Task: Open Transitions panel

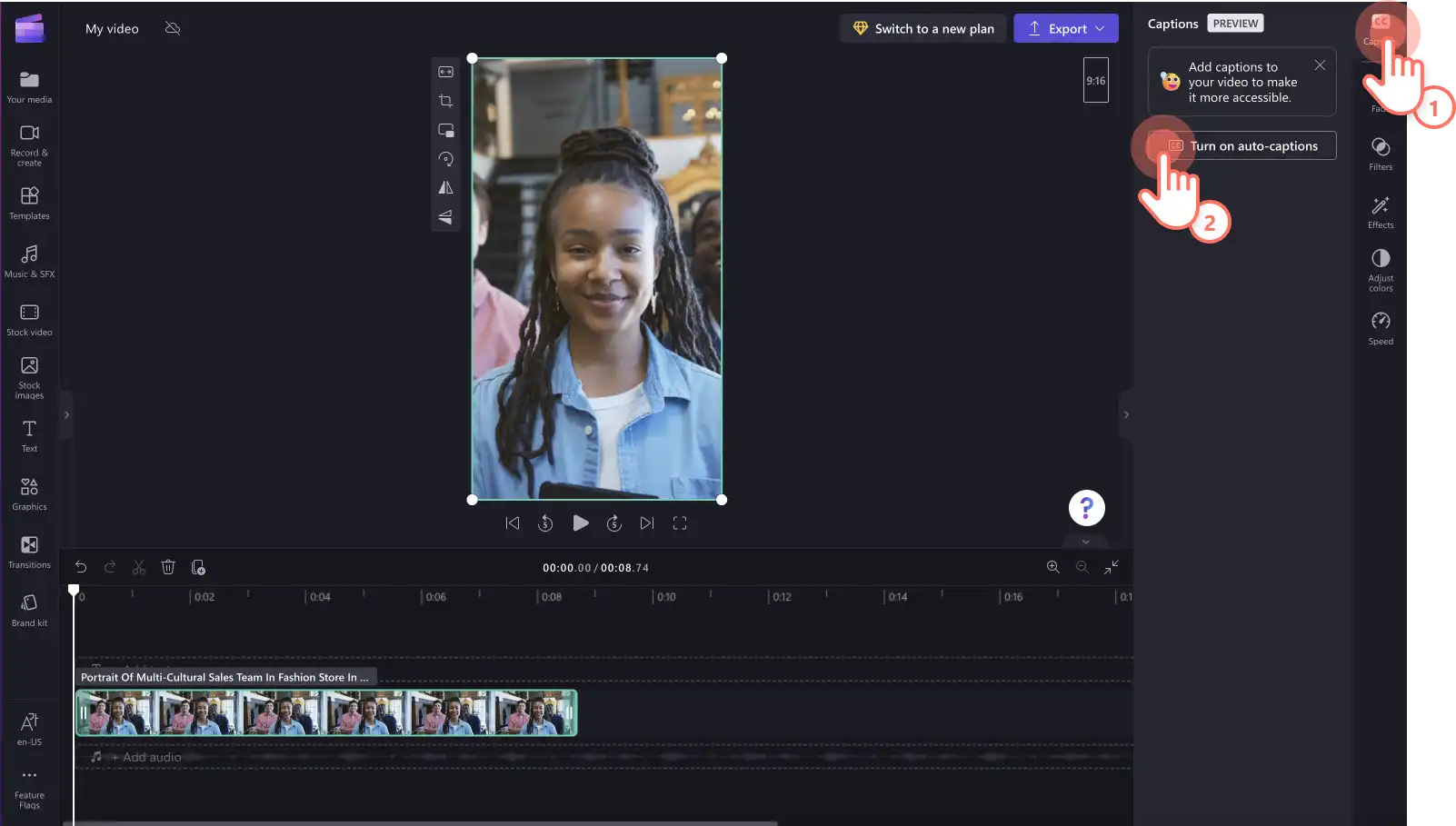Action: coord(29,552)
